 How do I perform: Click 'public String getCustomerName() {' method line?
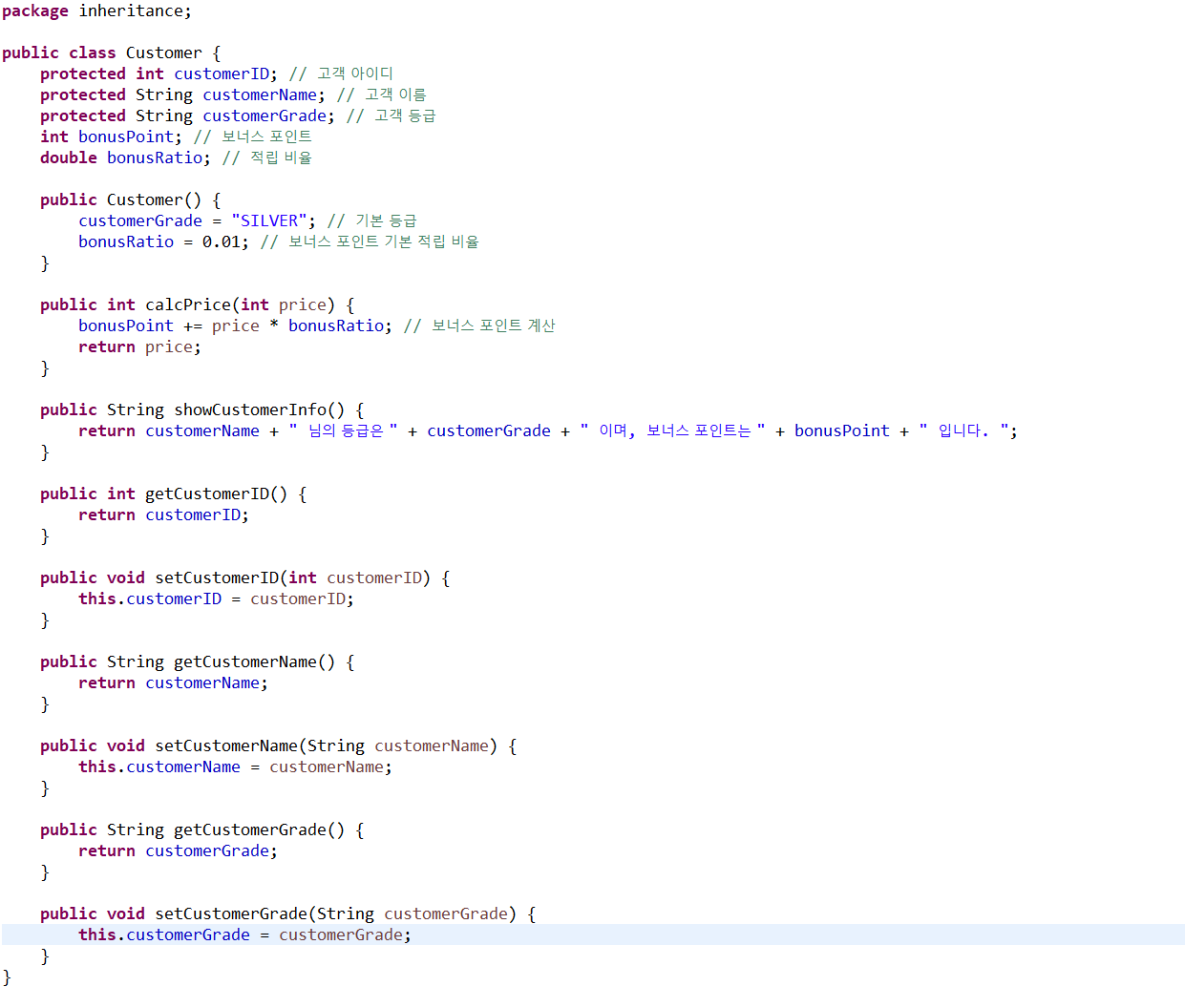[198, 662]
